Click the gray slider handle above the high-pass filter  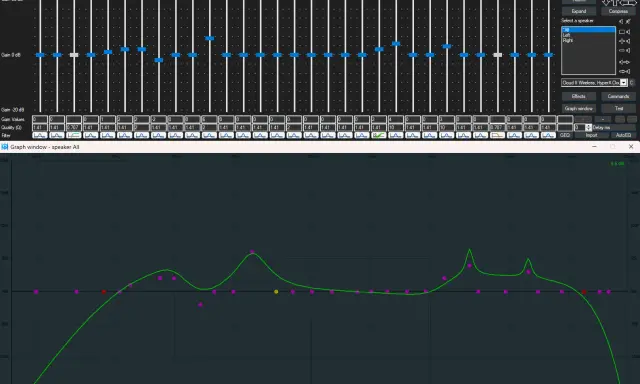(x=74, y=55)
